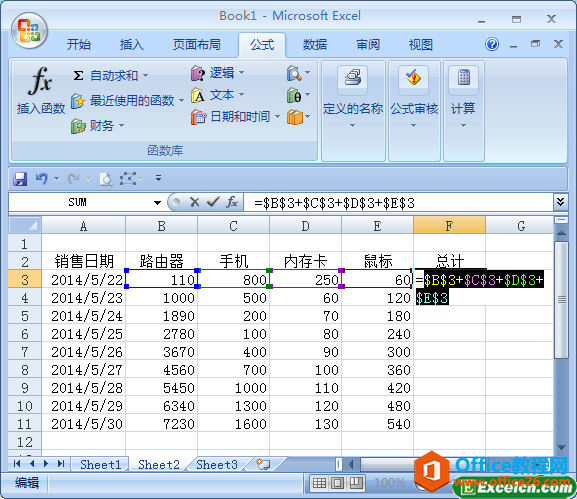Screen dimensions: 577x499
Task: Select all cells corner button
Action: click(25, 225)
